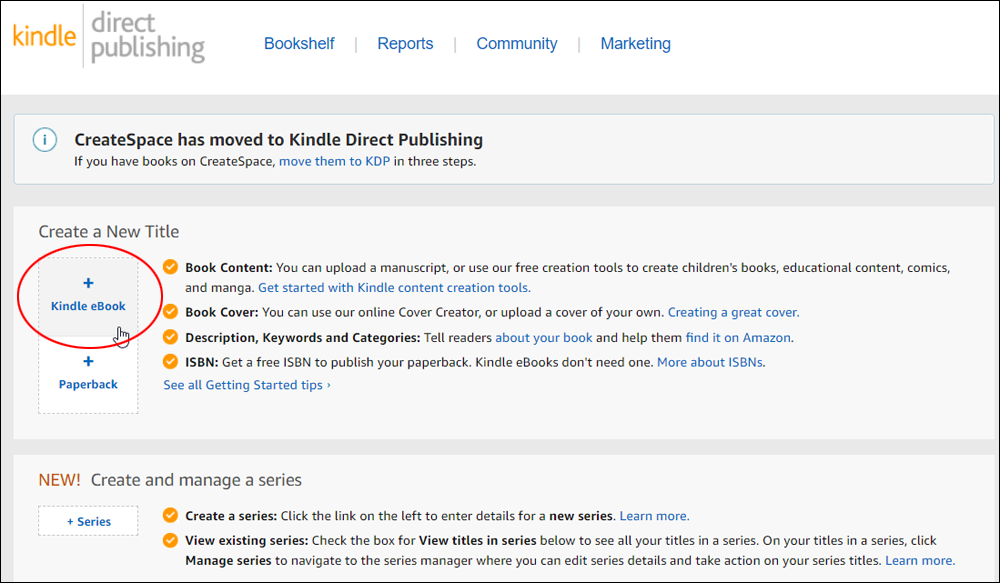This screenshot has width=1000, height=583.
Task: Click the 'Create and manage a series' heading
Action: [x=196, y=480]
